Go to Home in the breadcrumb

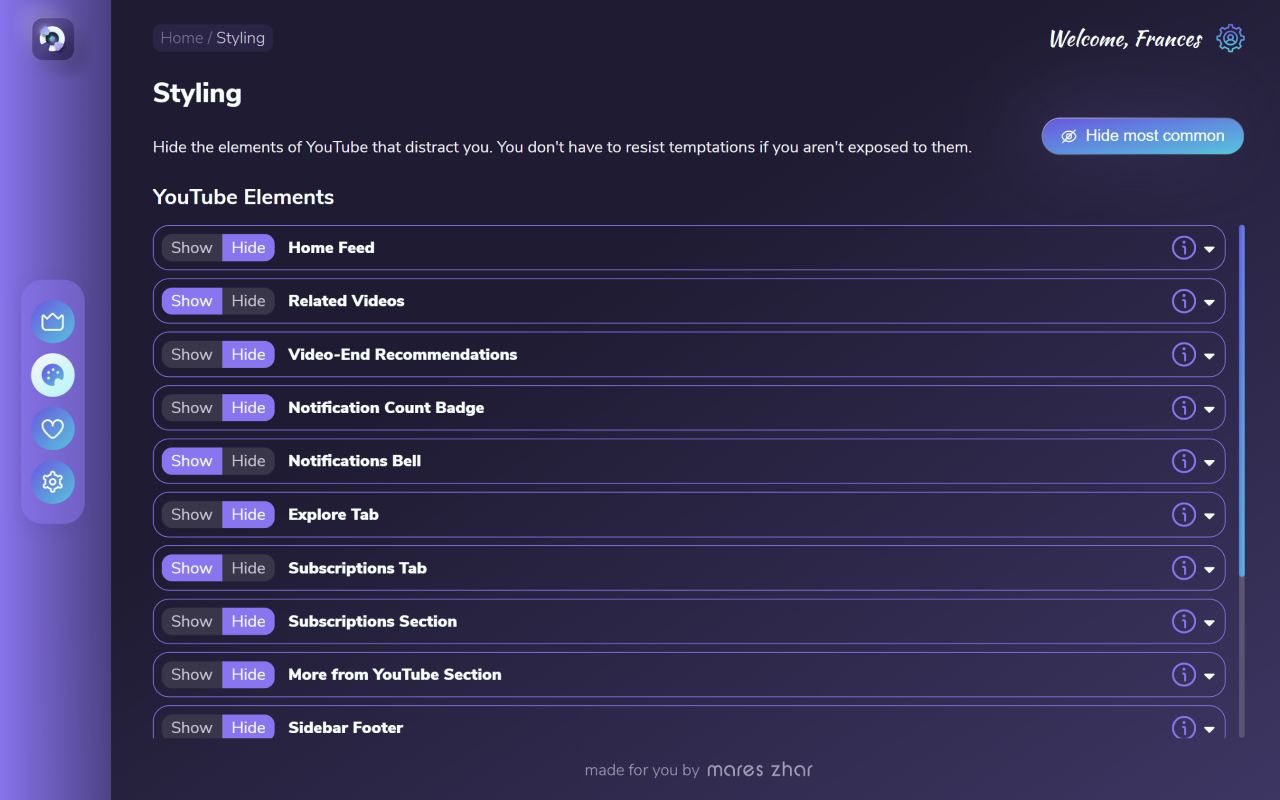[181, 38]
